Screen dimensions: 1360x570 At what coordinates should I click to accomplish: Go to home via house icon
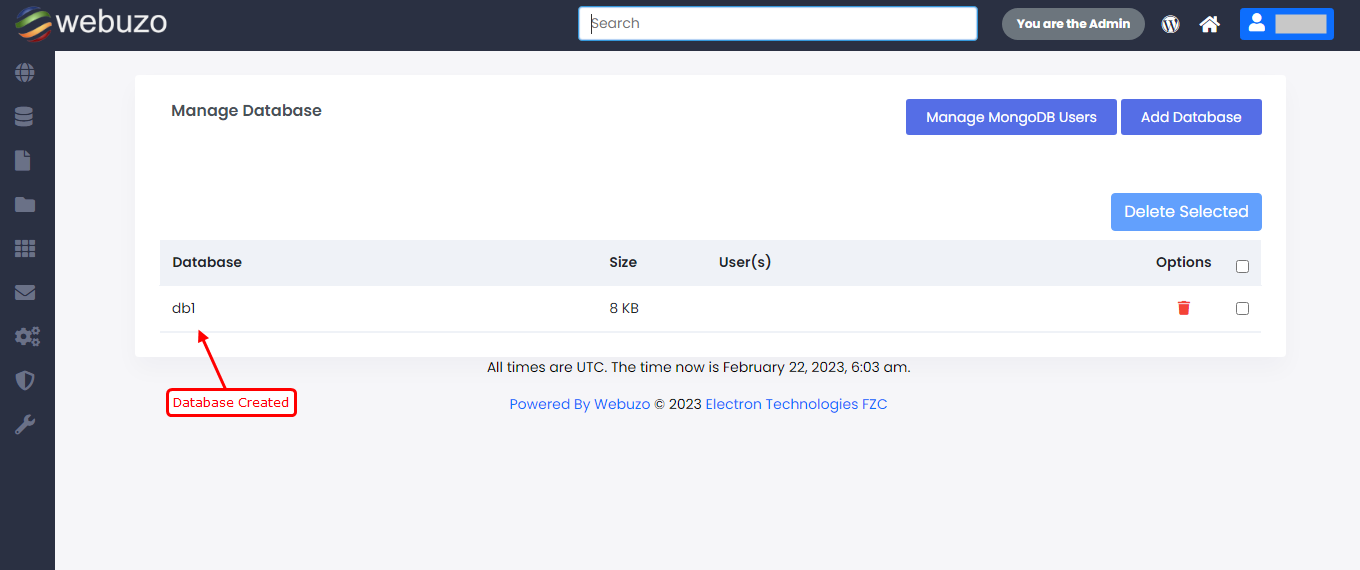point(1210,24)
